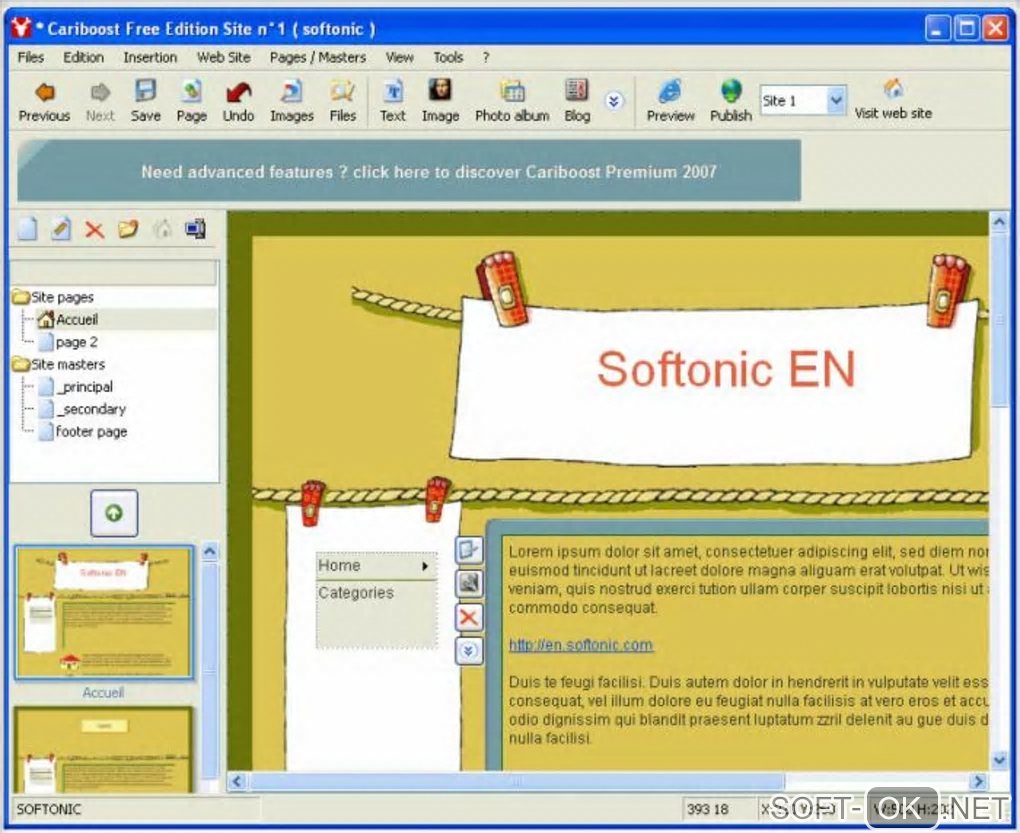Click the folder icon in page panel
This screenshot has height=833, width=1020.
(128, 229)
